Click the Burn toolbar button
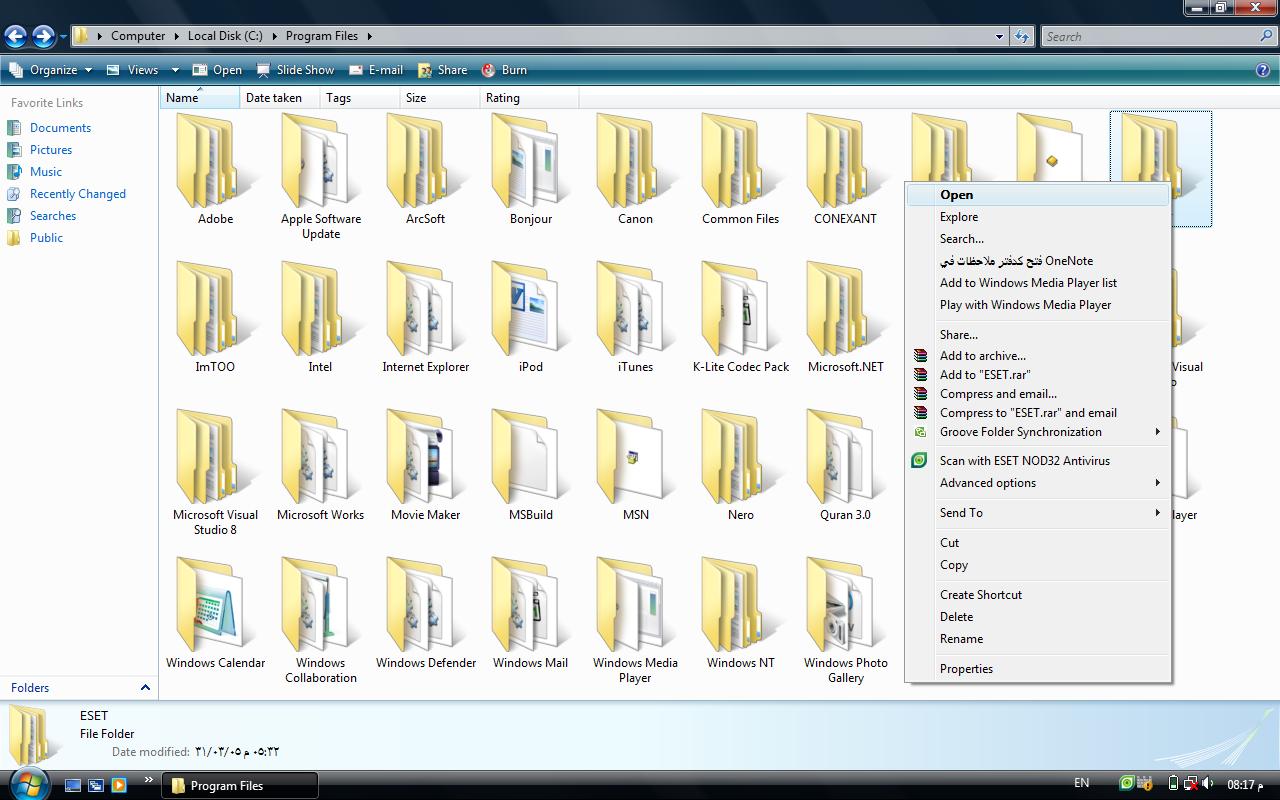The height and width of the screenshot is (800, 1280). click(504, 70)
